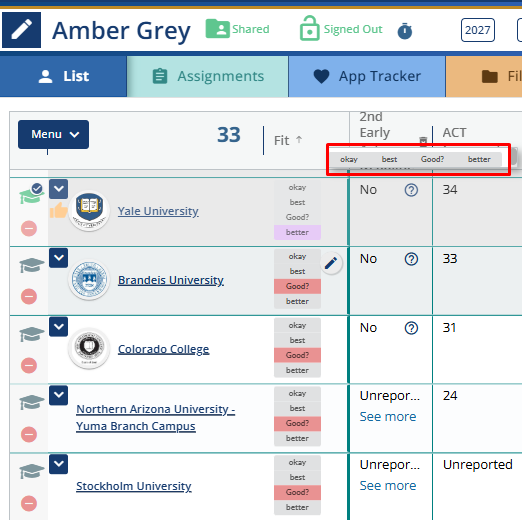Click the Signed Out padlock icon
Screen dimensions: 522x520
point(309,28)
